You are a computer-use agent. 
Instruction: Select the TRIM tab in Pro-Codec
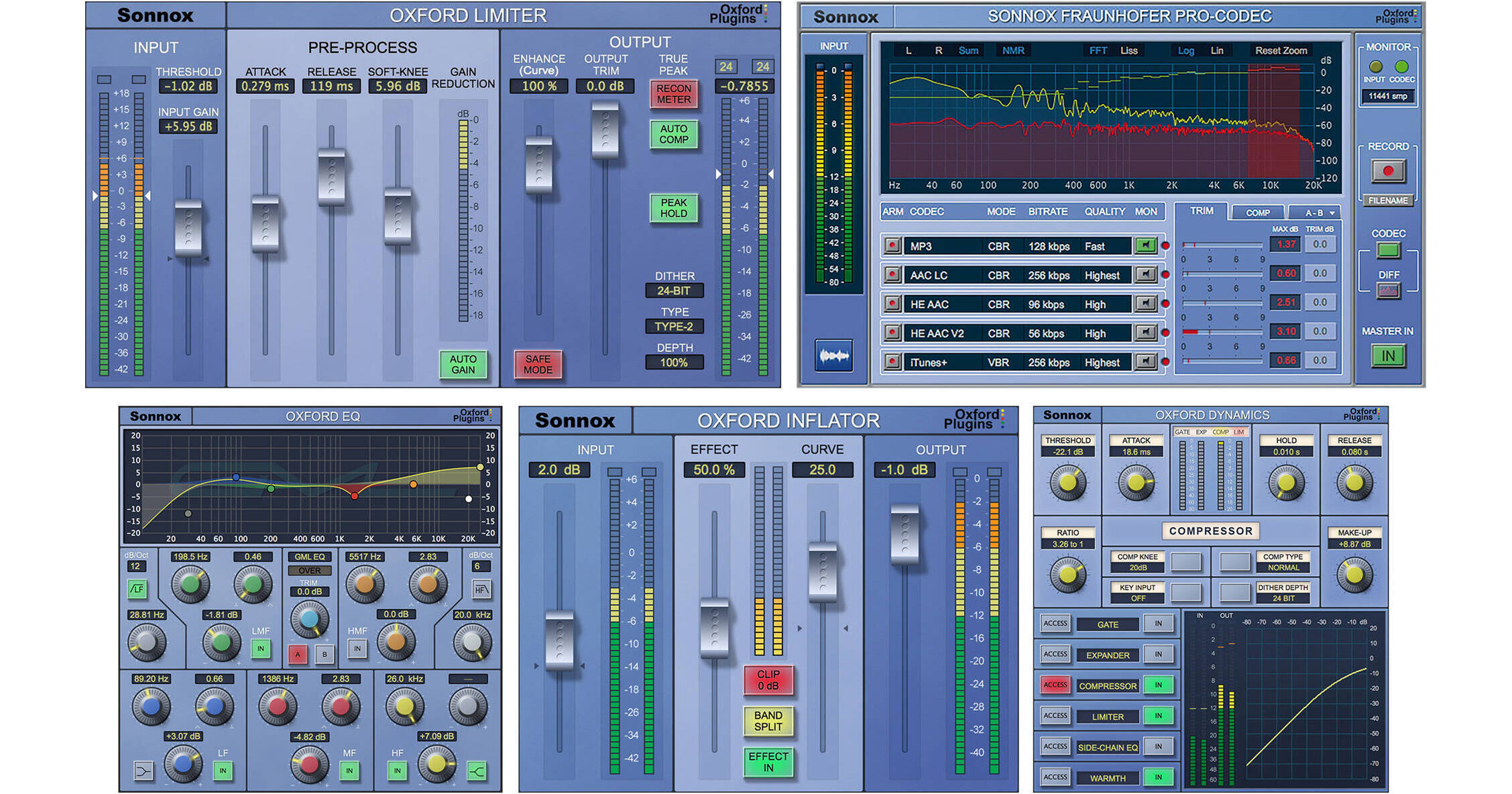pos(1203,211)
